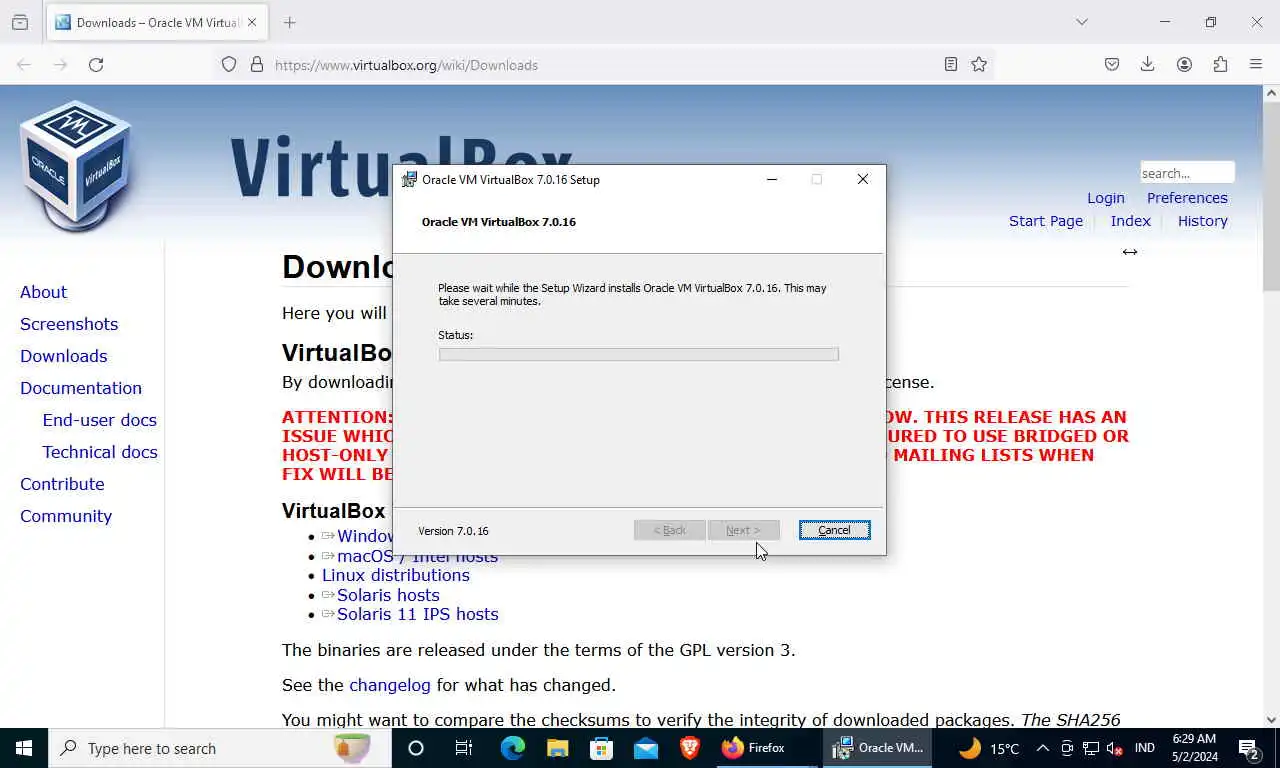This screenshot has width=1280, height=768.
Task: Click the muted volume tray icon
Action: pyautogui.click(x=1115, y=748)
